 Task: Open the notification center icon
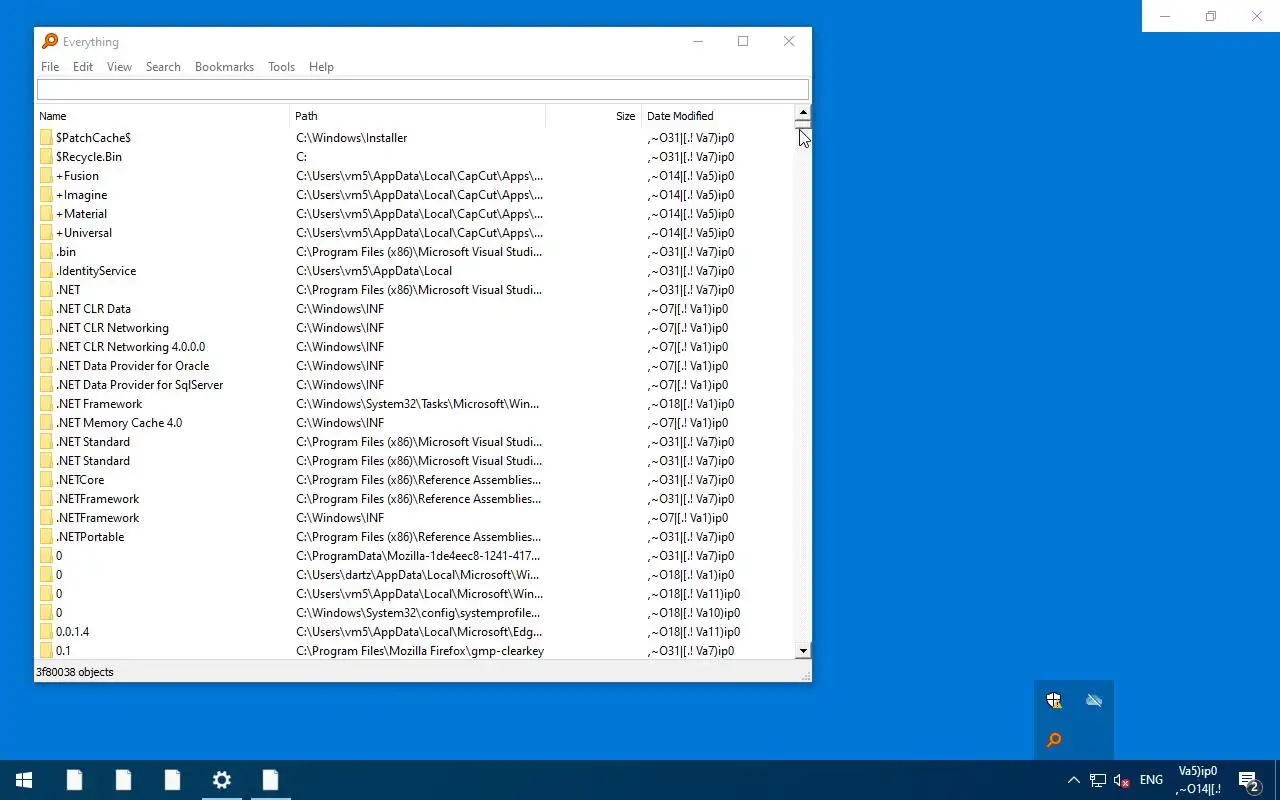tap(1249, 780)
